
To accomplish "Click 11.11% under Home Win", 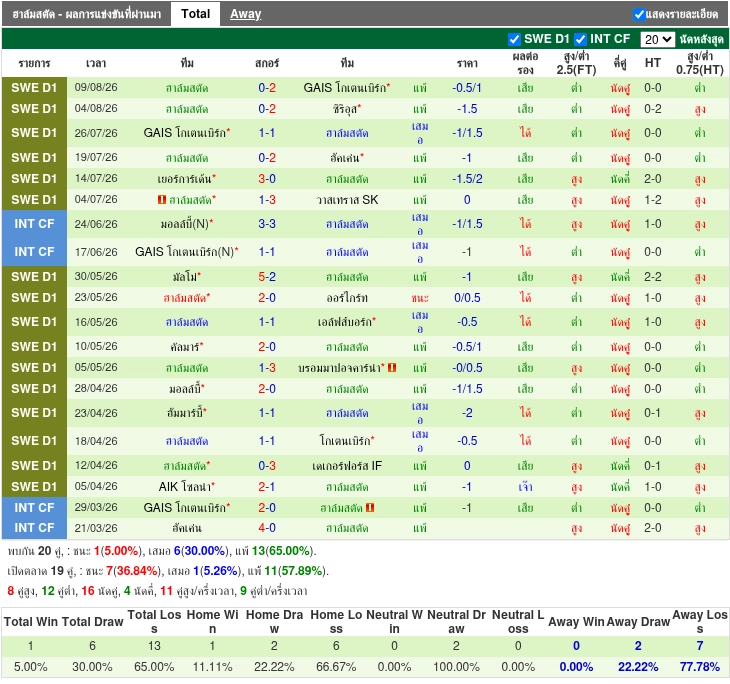I will (x=212, y=667).
